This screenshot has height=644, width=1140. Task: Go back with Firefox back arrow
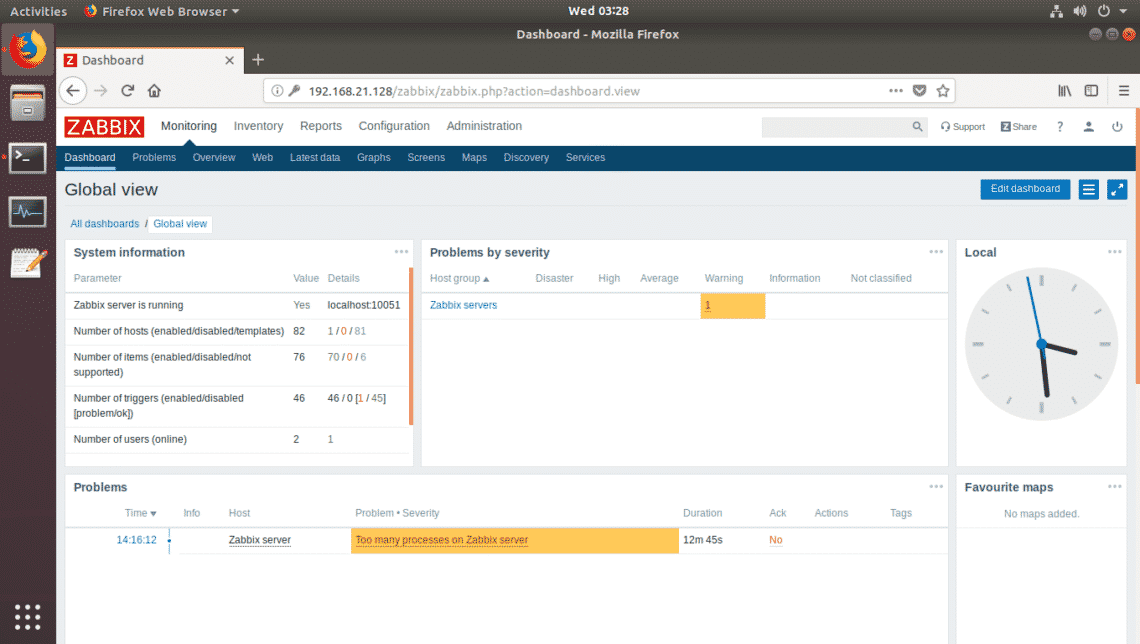click(73, 91)
